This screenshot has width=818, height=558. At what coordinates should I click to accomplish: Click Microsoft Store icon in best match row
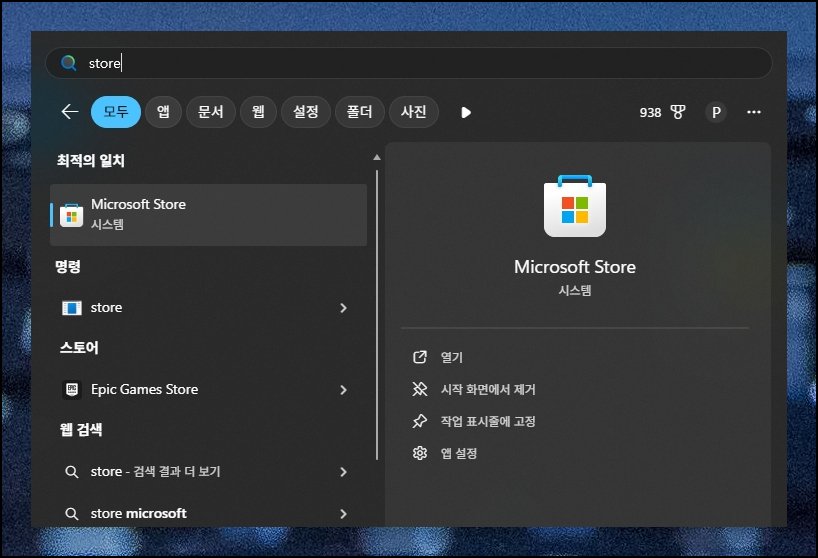point(71,215)
